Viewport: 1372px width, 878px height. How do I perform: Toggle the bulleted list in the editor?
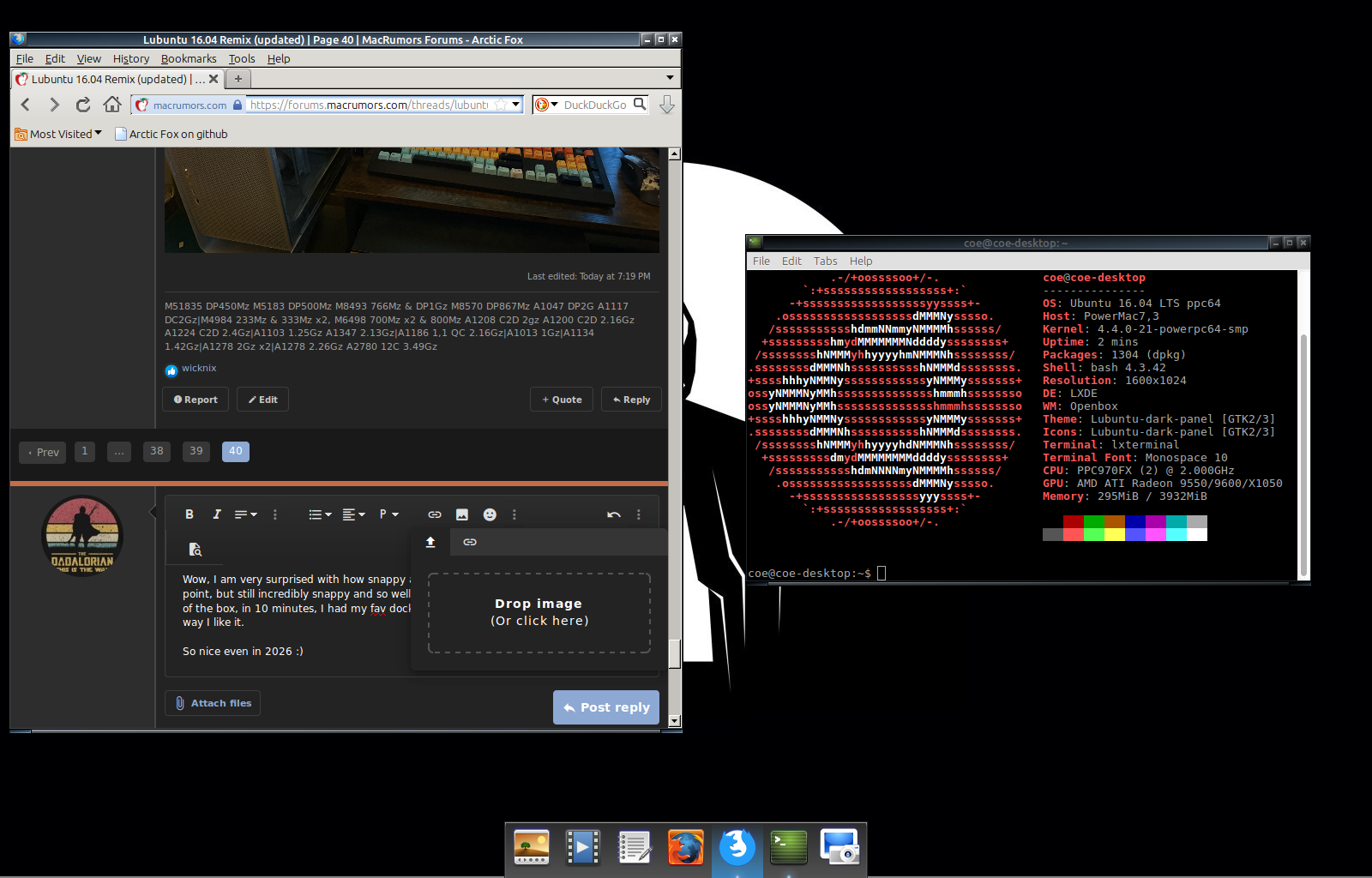(316, 514)
